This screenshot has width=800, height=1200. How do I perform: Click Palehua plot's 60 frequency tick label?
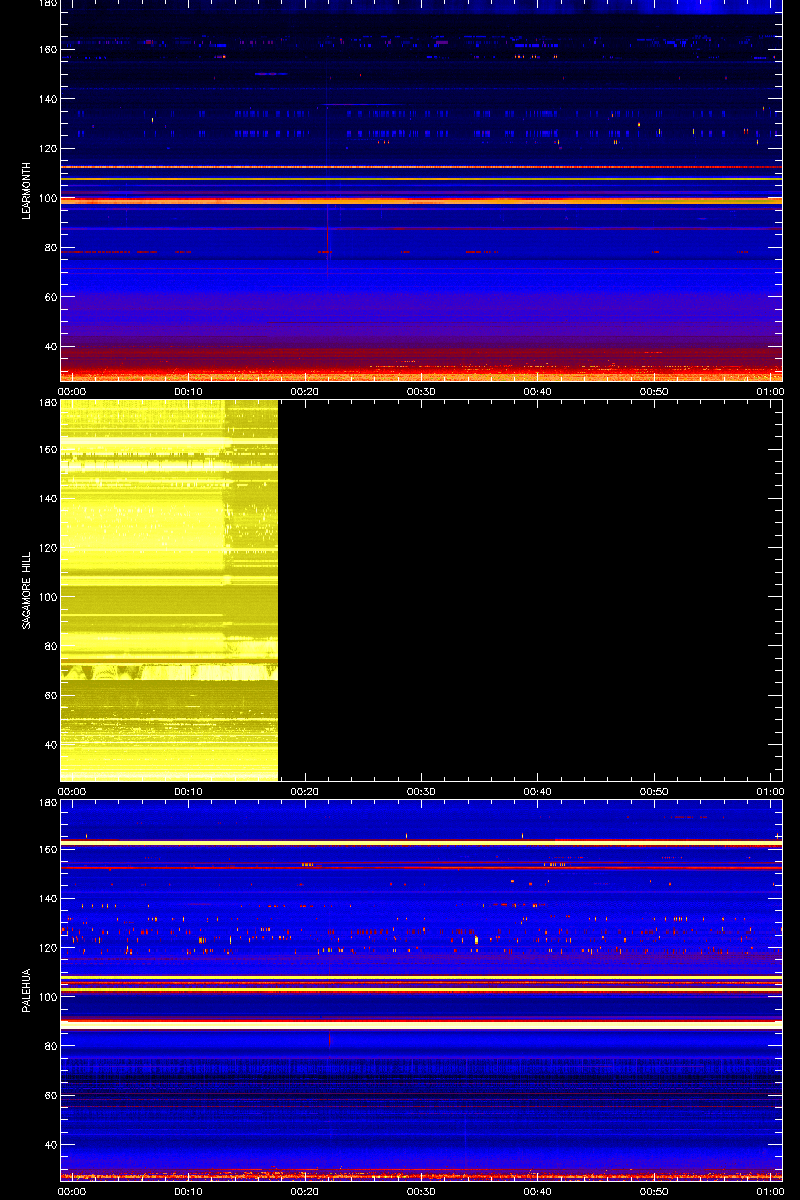click(x=49, y=1097)
